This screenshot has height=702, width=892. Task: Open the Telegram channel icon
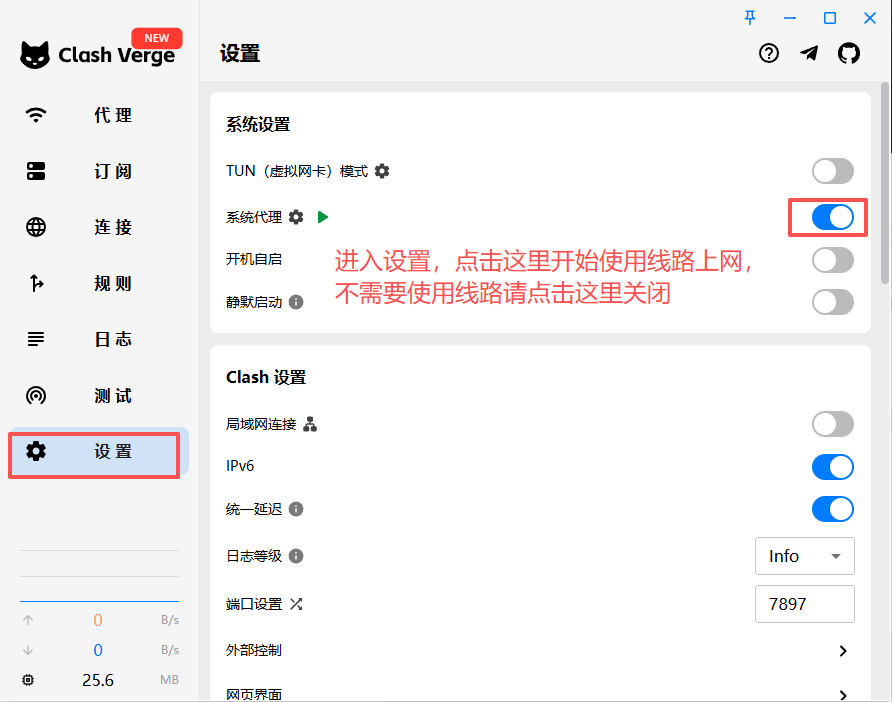[809, 54]
